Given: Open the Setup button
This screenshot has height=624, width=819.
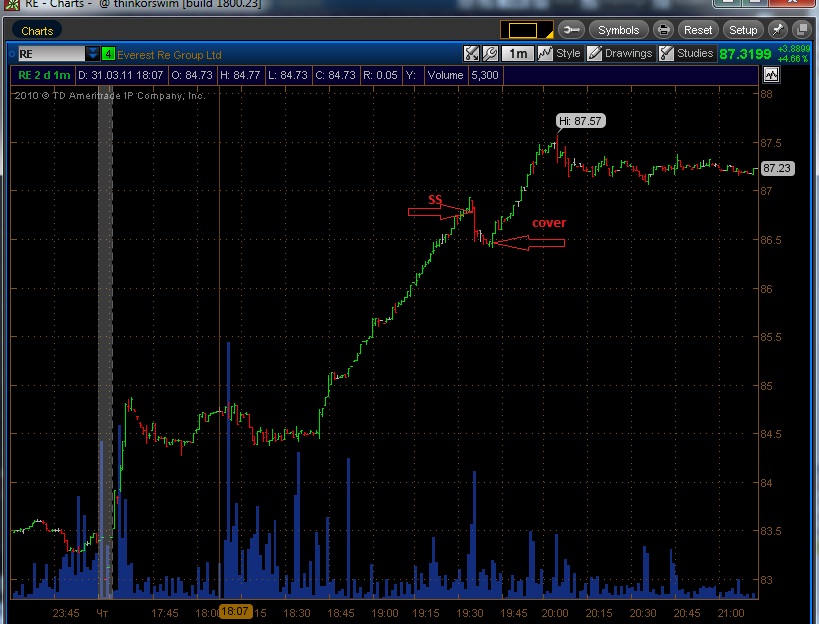Looking at the screenshot, I should tap(743, 30).
